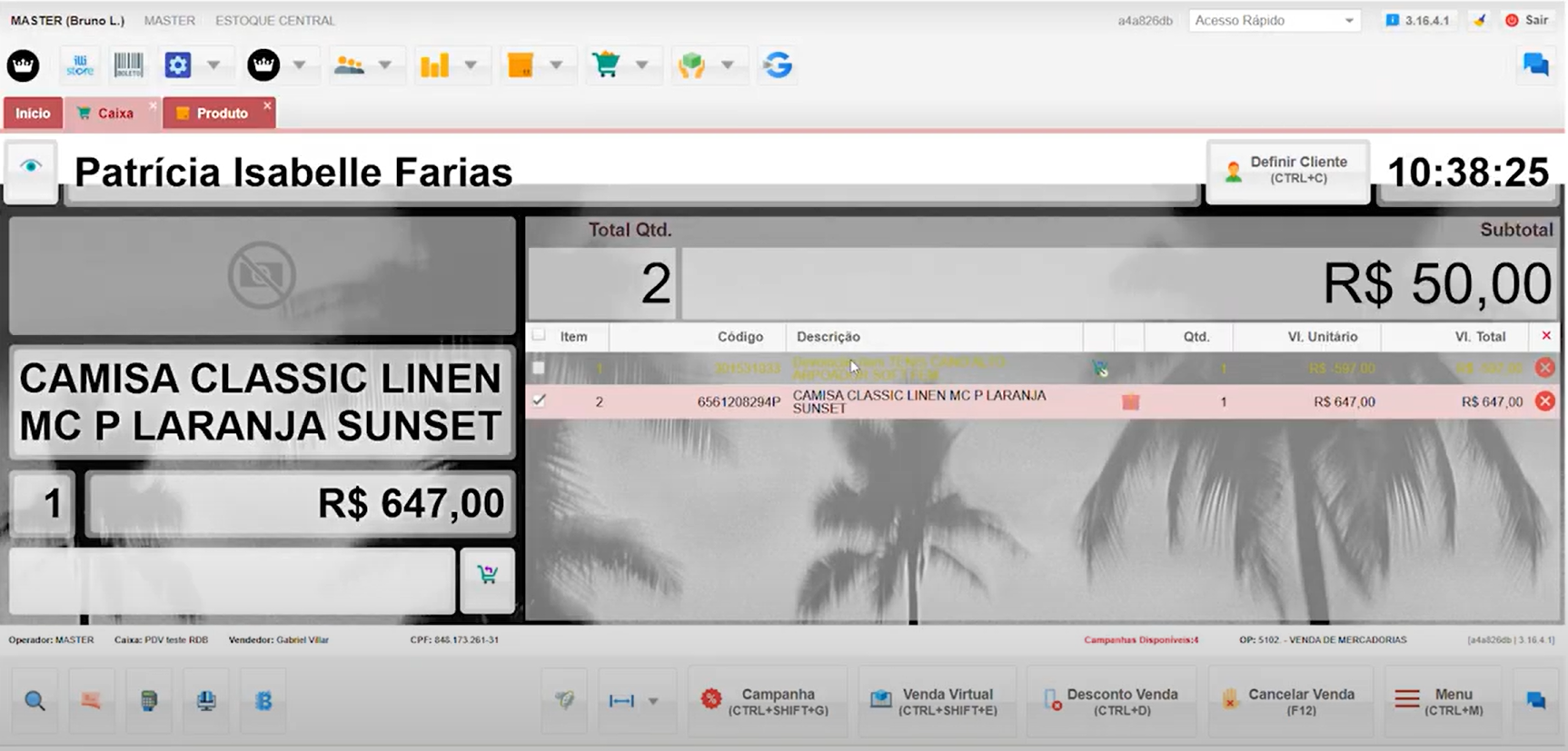Click the orange swatch in the item 2 row

pos(1130,401)
